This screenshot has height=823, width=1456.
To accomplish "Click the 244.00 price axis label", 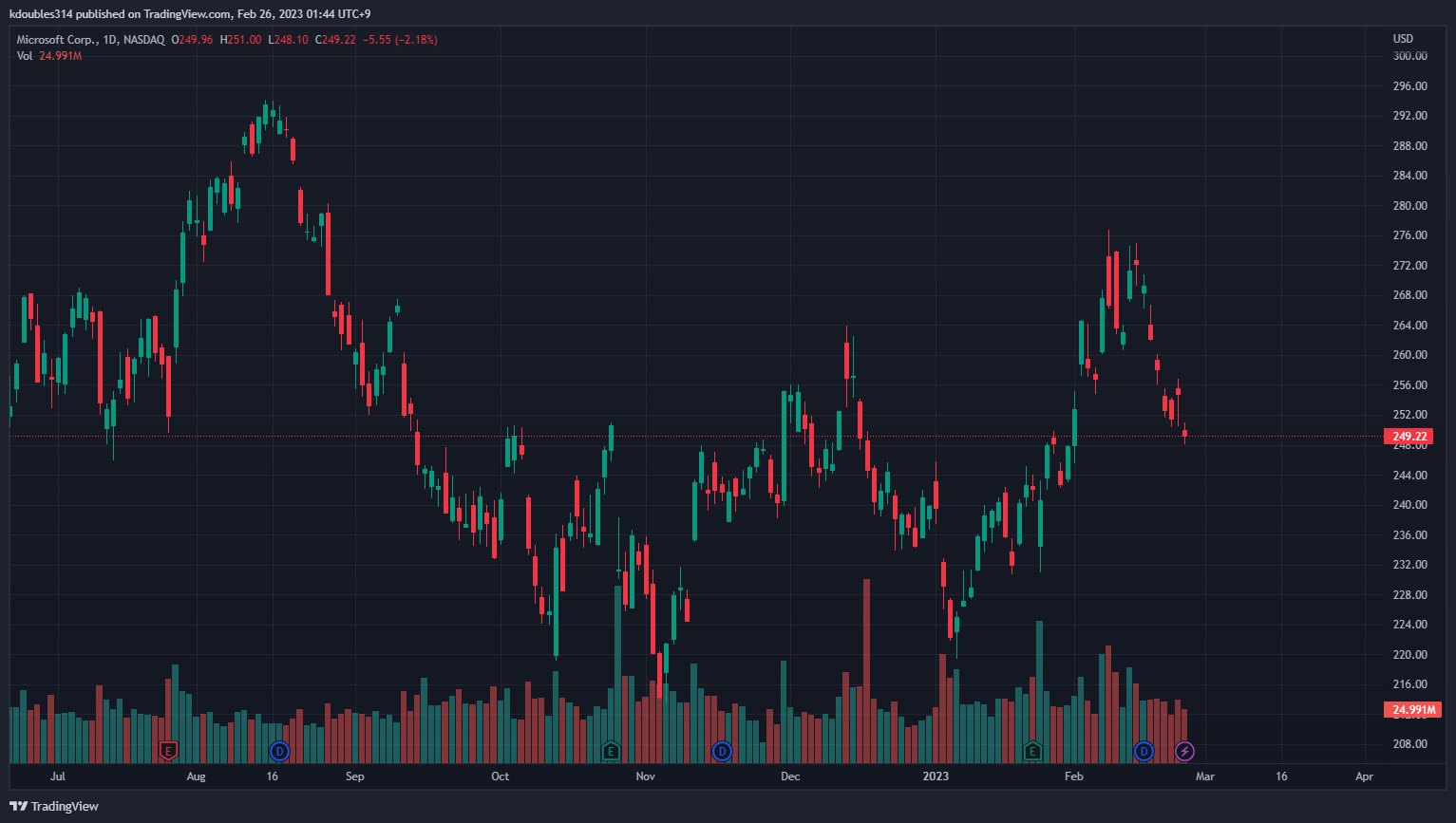I will coord(1409,476).
